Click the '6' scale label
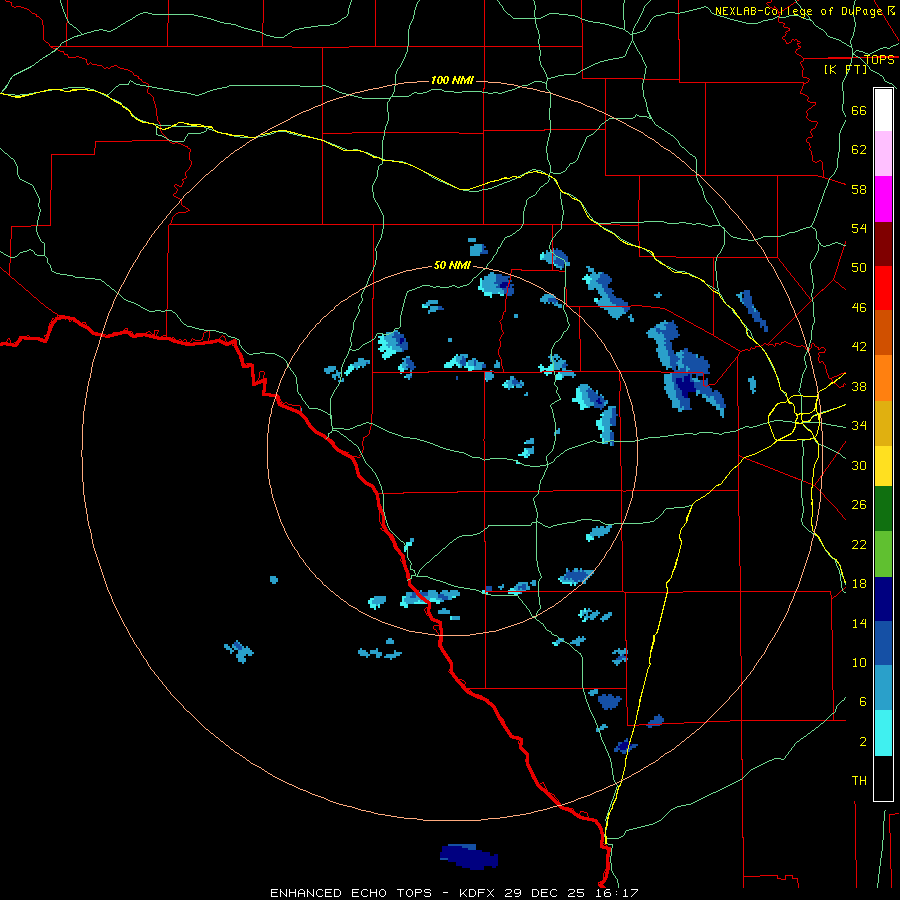 [862, 702]
